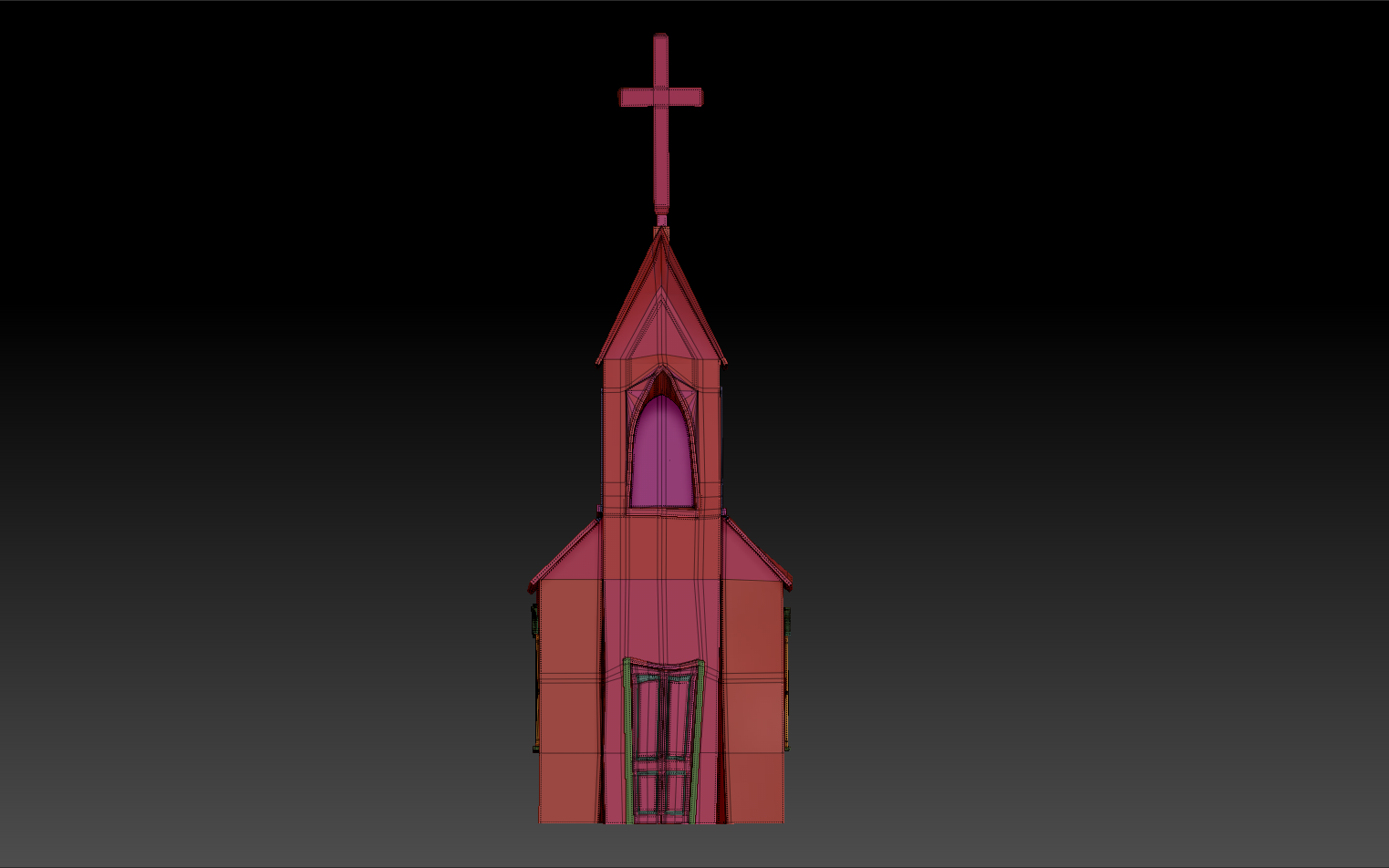The height and width of the screenshot is (868, 1389).
Task: Click the pointed steeple roof of the tower
Action: 661,296
